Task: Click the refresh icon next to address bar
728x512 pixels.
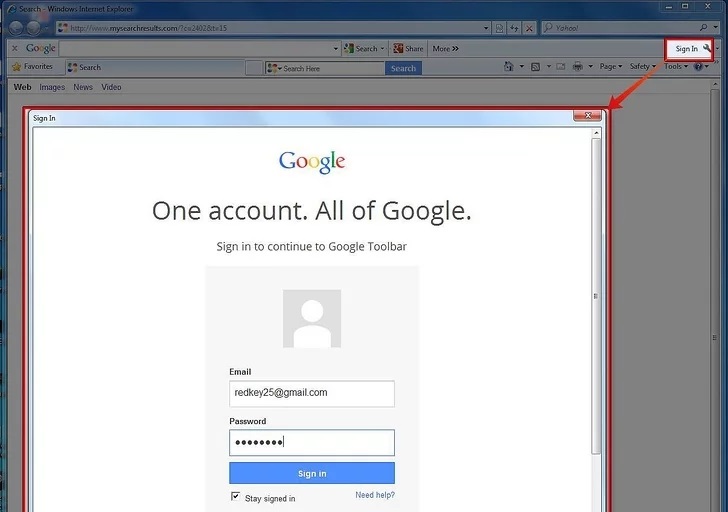Action: tap(514, 28)
